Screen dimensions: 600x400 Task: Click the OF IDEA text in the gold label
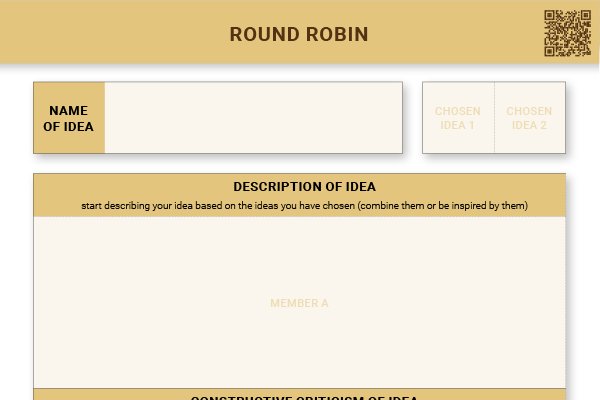68,127
